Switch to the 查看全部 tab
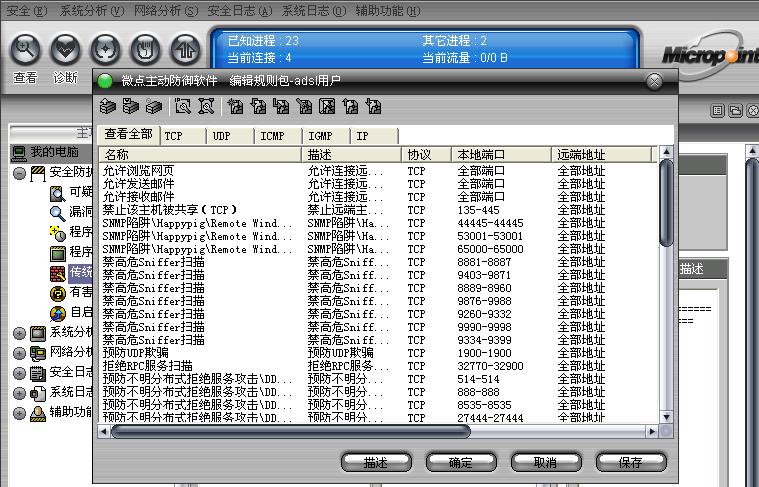Screen dimensions: 759x487 129,134
